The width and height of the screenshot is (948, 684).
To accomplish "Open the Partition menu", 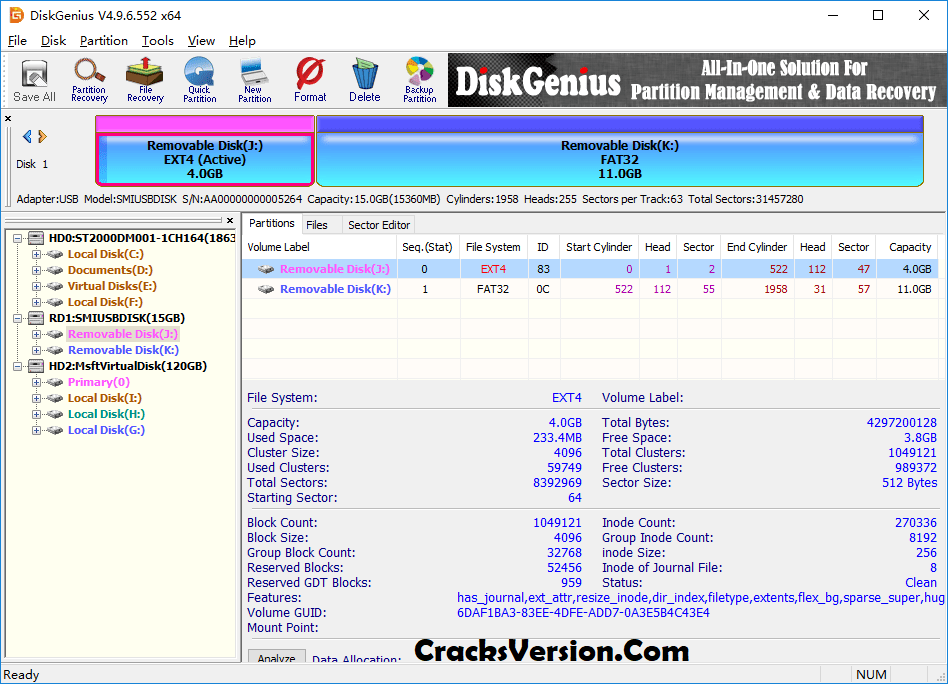I will [103, 41].
